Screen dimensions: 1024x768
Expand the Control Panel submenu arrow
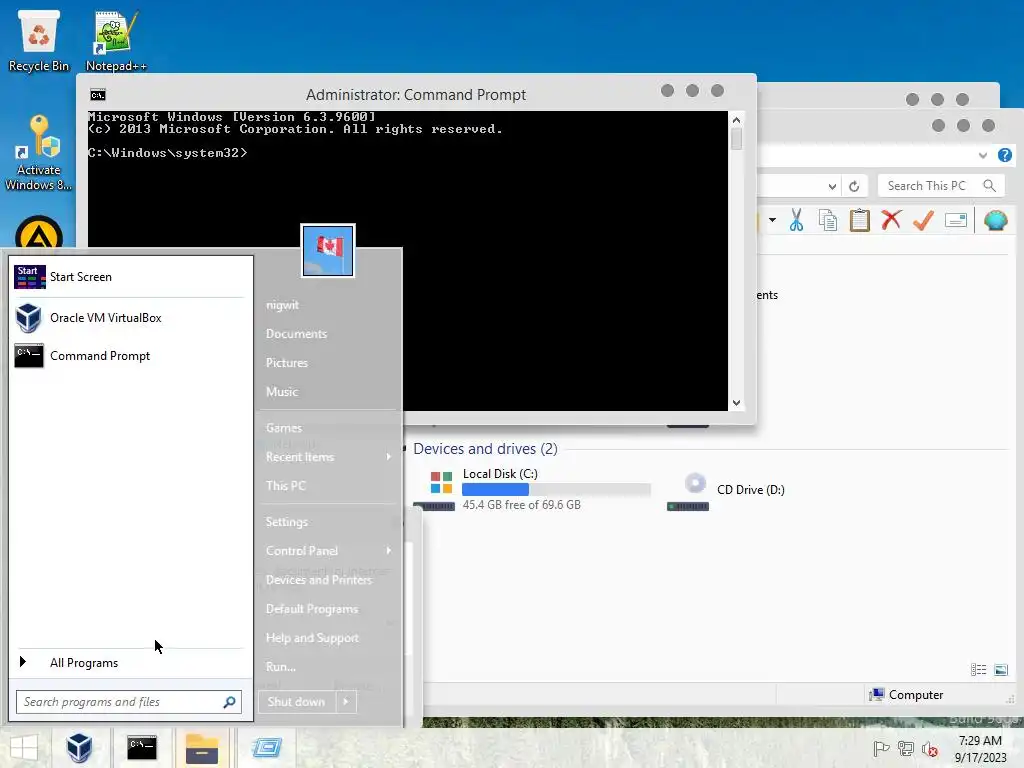389,551
